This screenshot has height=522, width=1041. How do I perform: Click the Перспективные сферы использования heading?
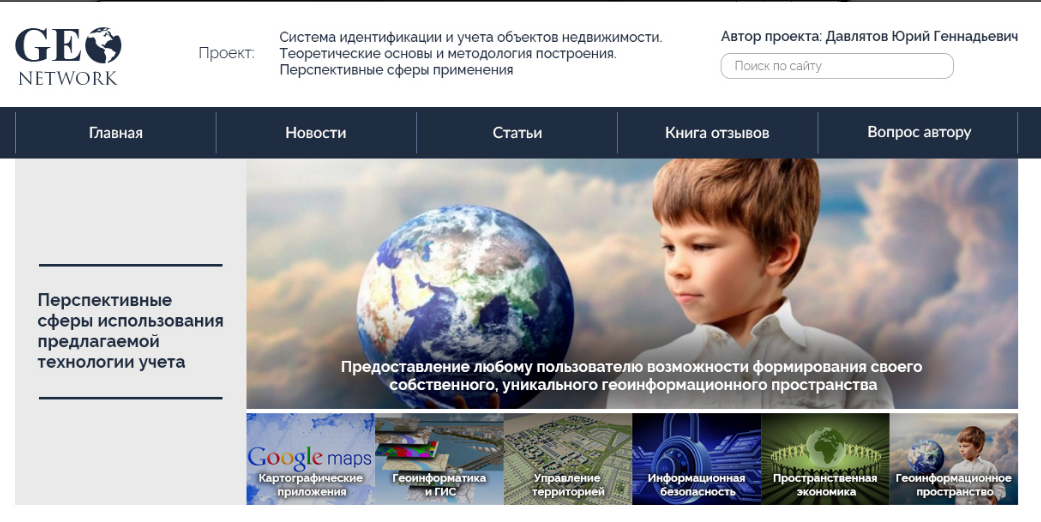tap(130, 331)
